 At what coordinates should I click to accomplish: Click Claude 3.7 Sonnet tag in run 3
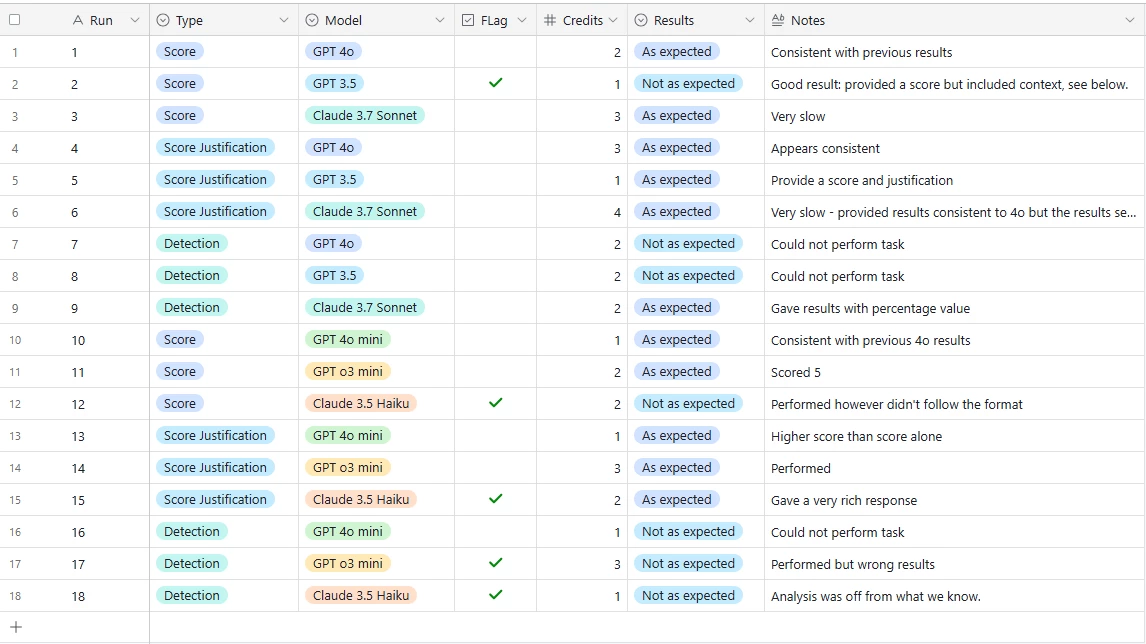(x=365, y=115)
